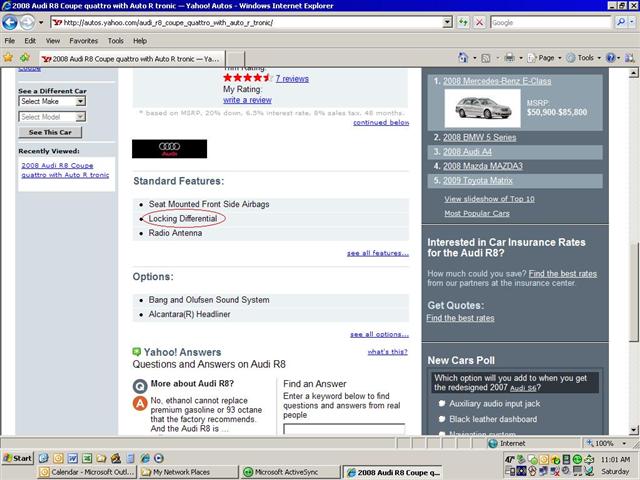Click the browser Back arrow button
This screenshot has height=480, width=640.
tap(10, 22)
